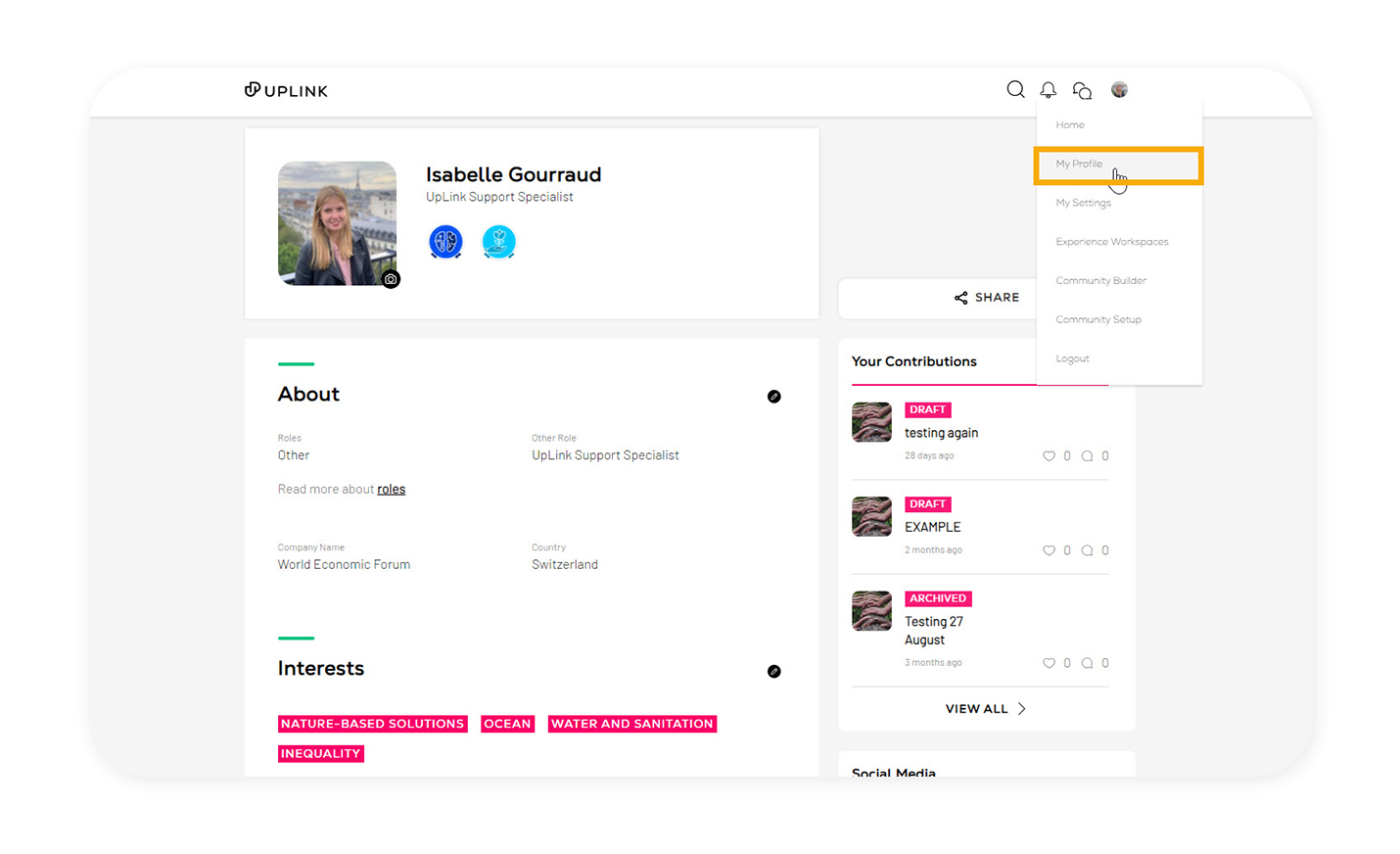Viewport: 1400px width, 854px height.
Task: Open messages using the chat bubbles icon
Action: click(1081, 89)
